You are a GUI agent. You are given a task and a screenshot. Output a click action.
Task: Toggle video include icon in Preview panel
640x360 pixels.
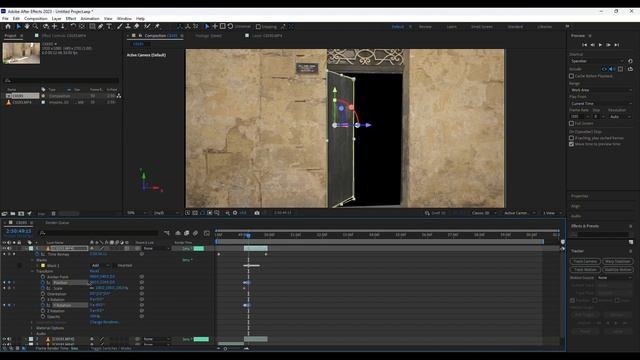[604, 69]
